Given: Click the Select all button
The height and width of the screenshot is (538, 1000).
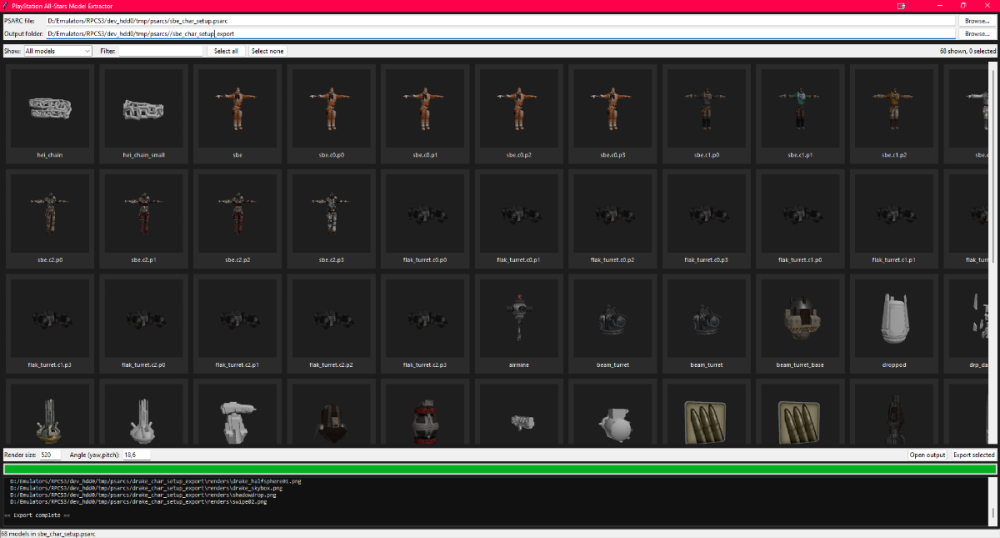Looking at the screenshot, I should pos(226,51).
